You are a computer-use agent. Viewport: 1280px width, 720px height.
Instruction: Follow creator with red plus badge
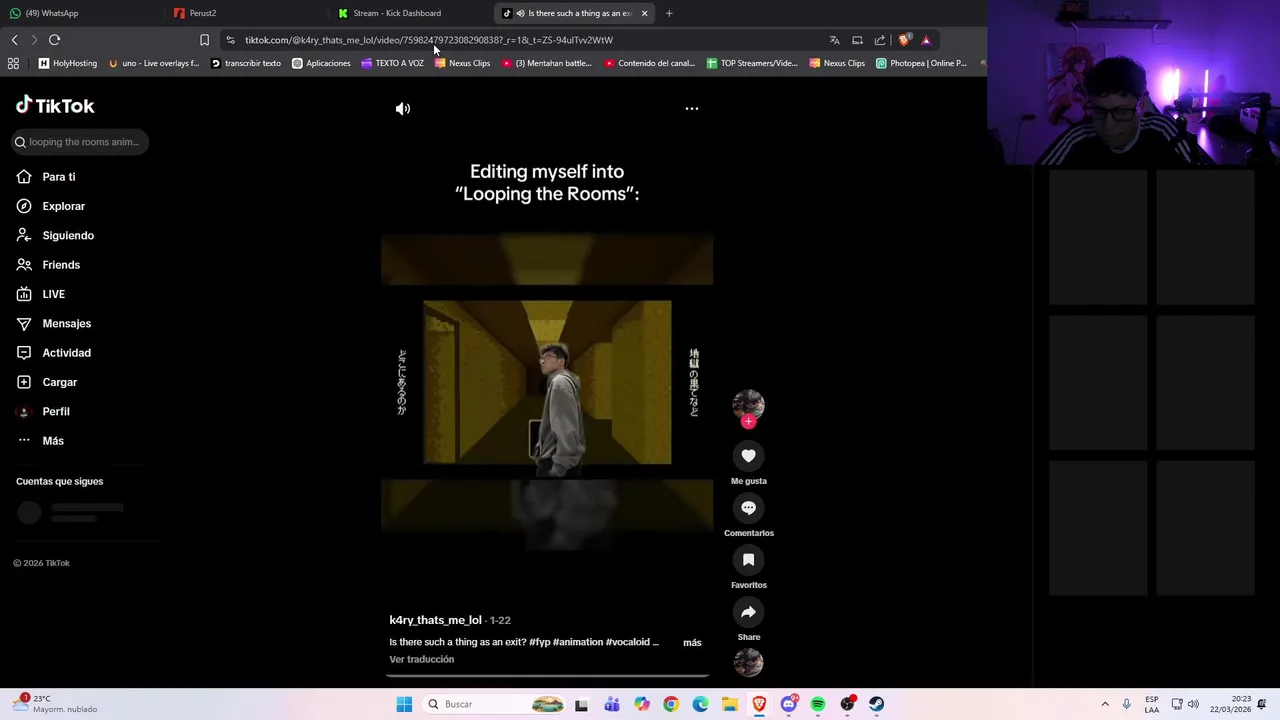point(748,421)
